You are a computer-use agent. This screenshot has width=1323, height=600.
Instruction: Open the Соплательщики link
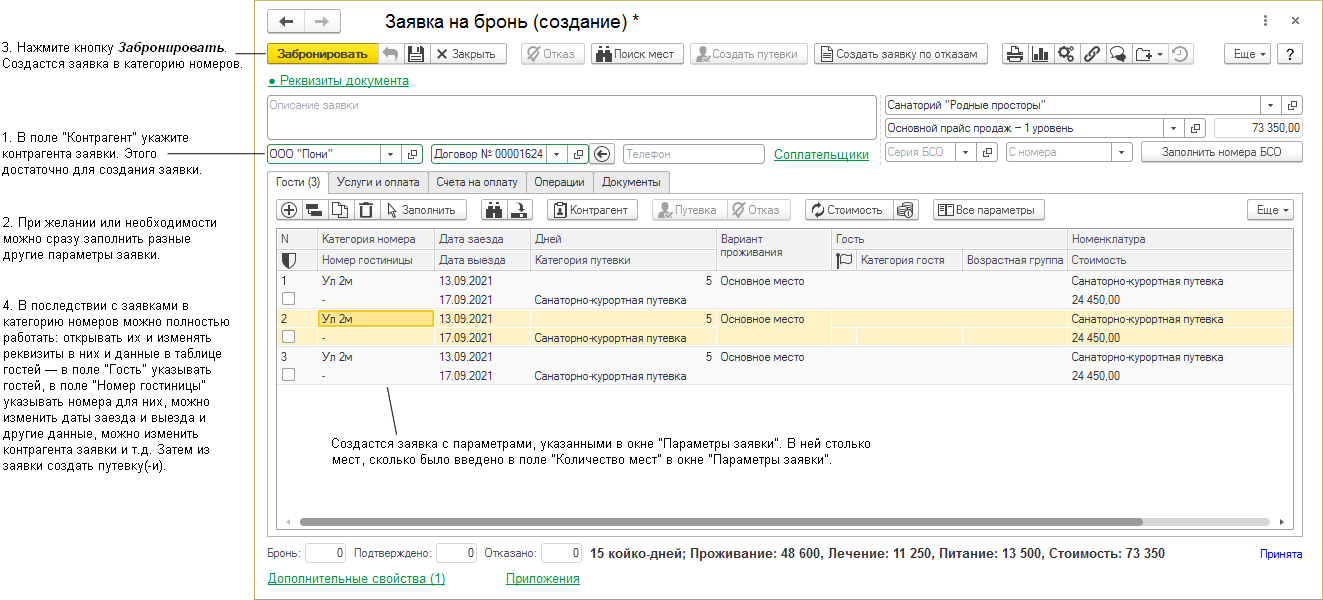point(821,155)
